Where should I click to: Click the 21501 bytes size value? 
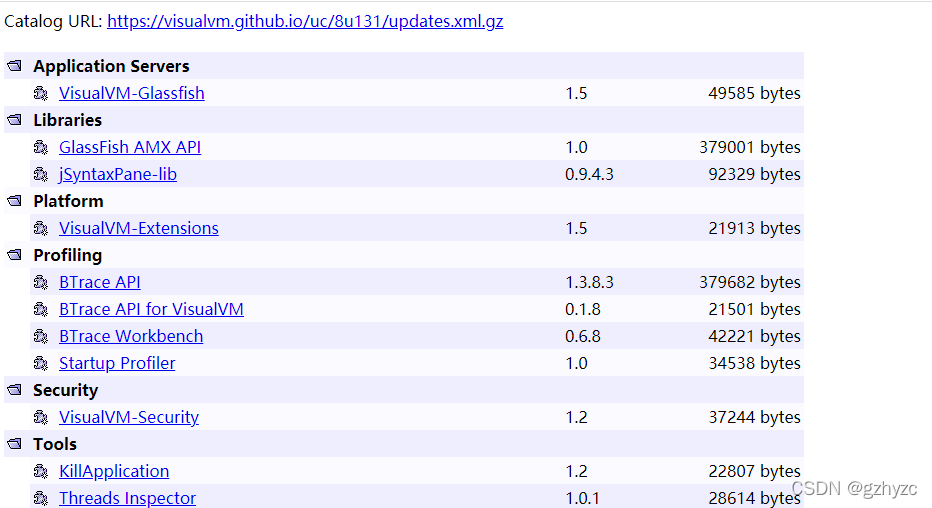754,309
